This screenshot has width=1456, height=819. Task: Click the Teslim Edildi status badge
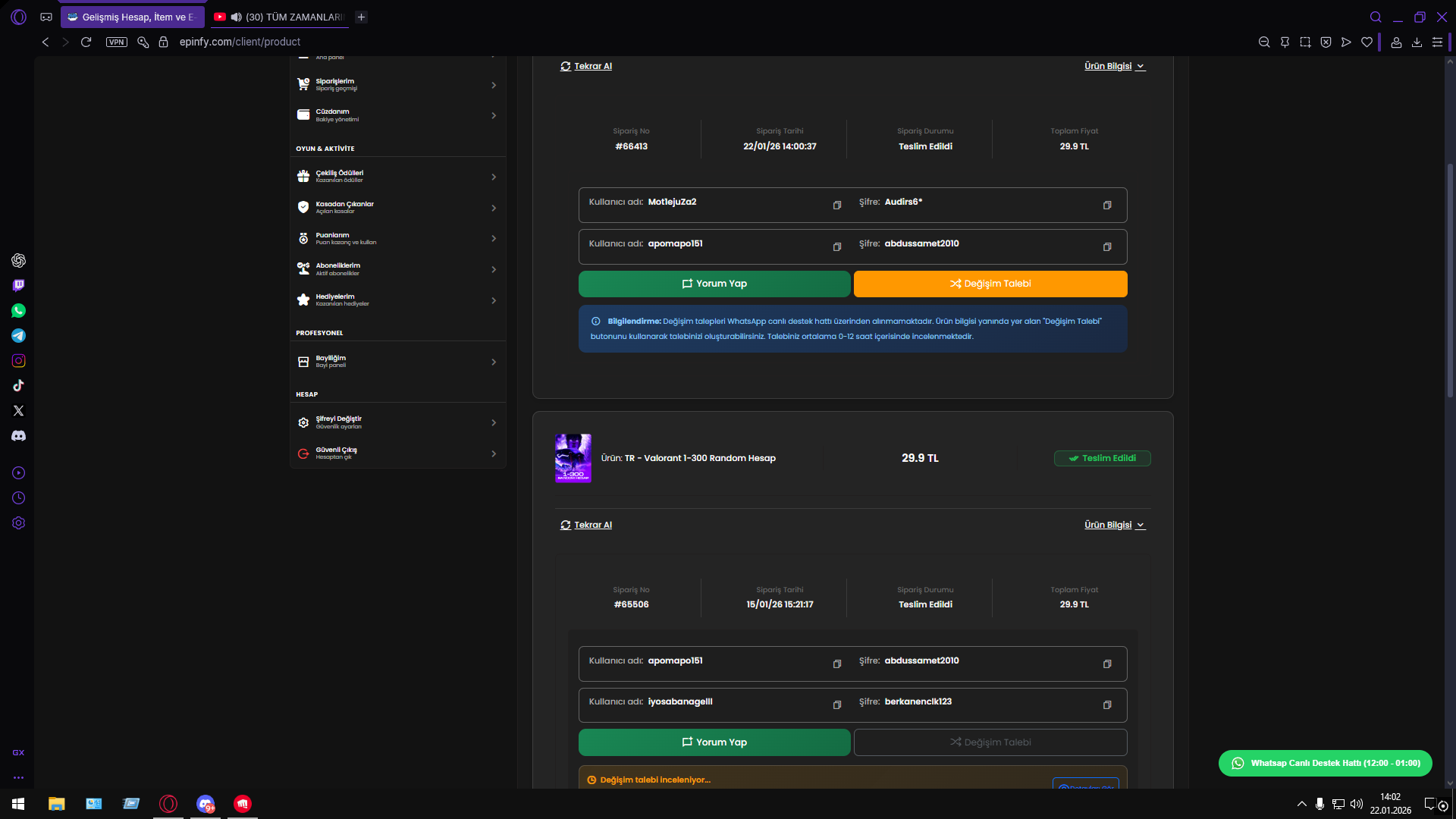coord(1103,459)
